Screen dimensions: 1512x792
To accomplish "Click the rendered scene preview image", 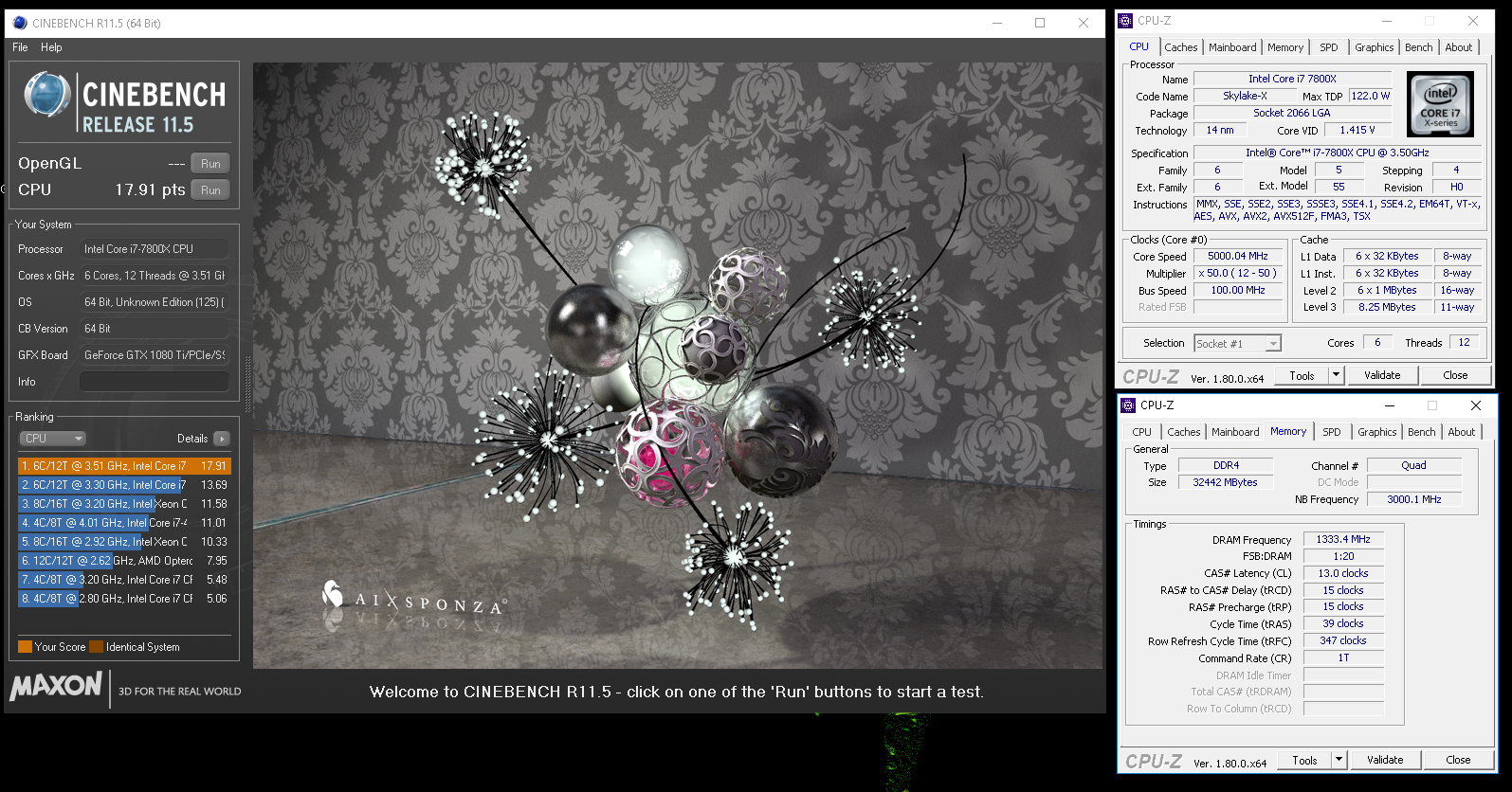I will 678,366.
